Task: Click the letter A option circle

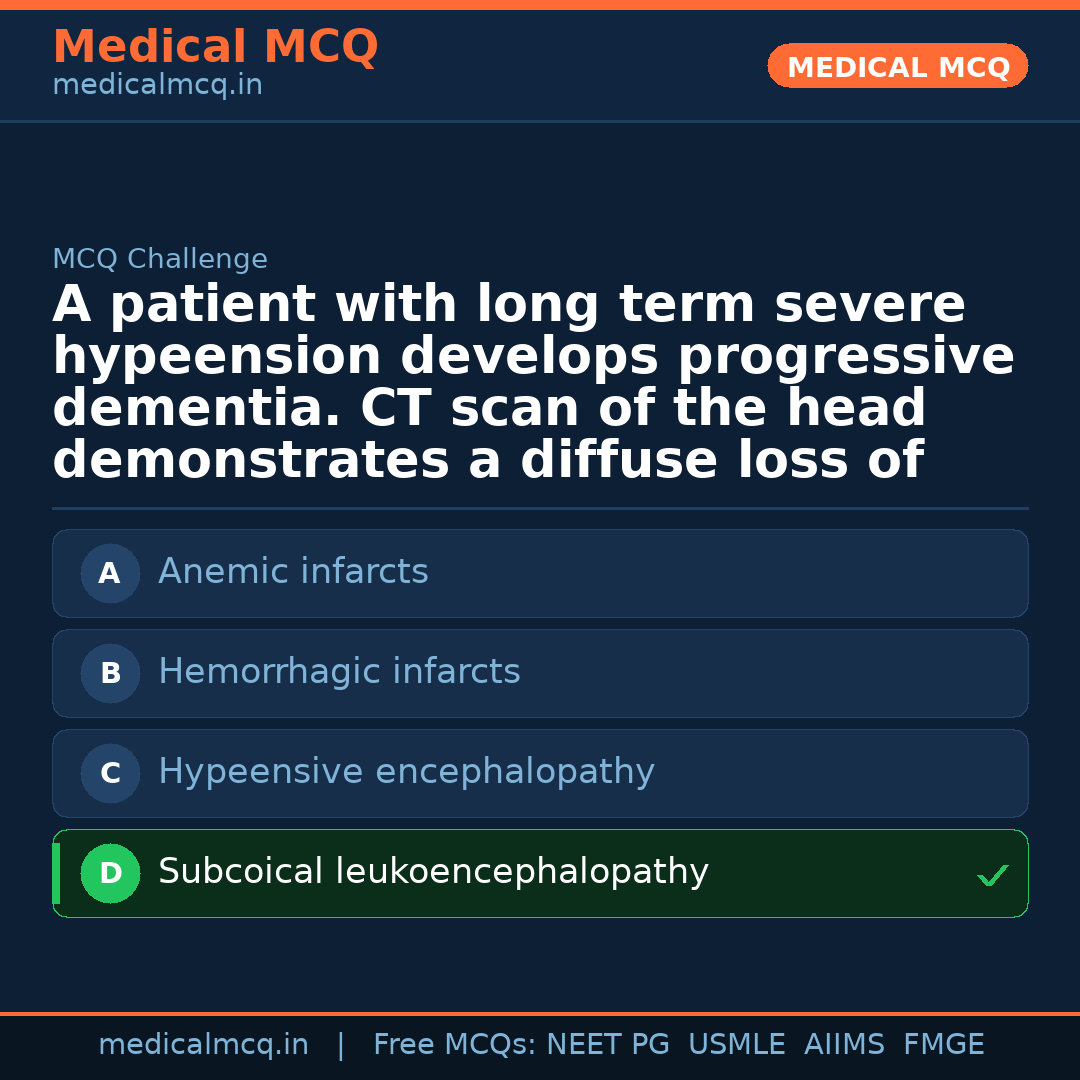Action: click(x=110, y=573)
